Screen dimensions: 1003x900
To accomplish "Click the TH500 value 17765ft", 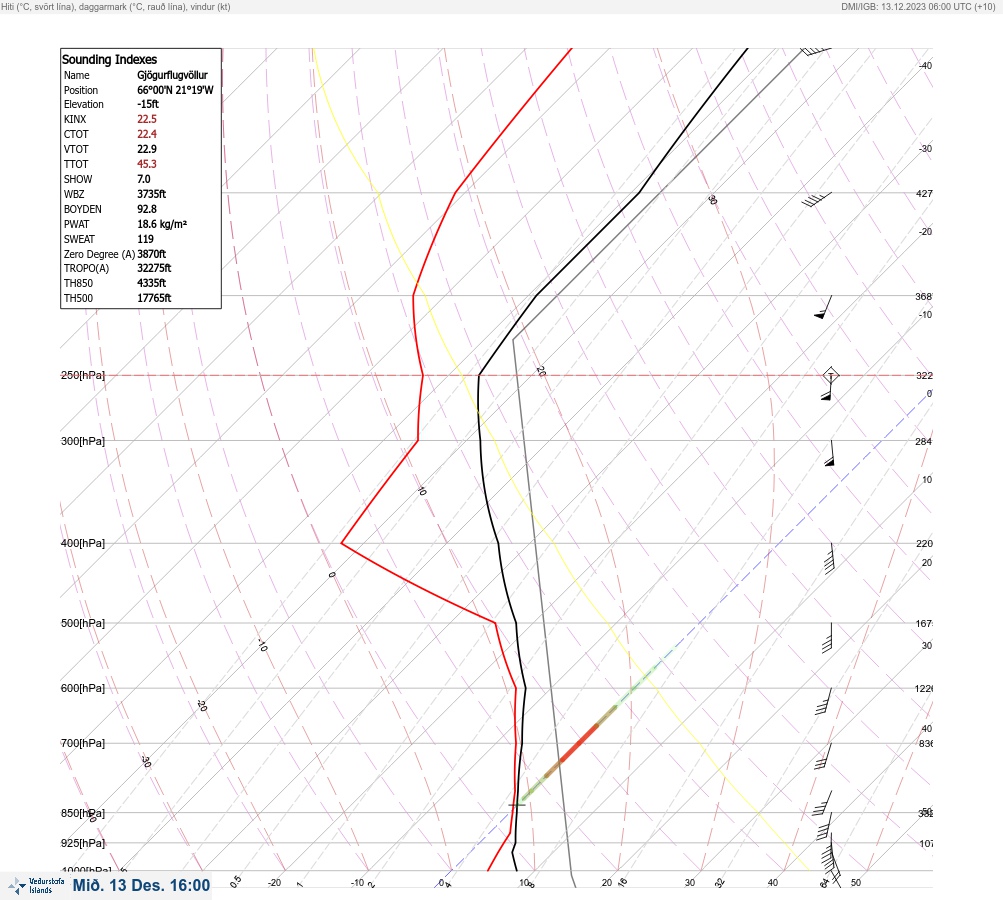I will pyautogui.click(x=154, y=298).
